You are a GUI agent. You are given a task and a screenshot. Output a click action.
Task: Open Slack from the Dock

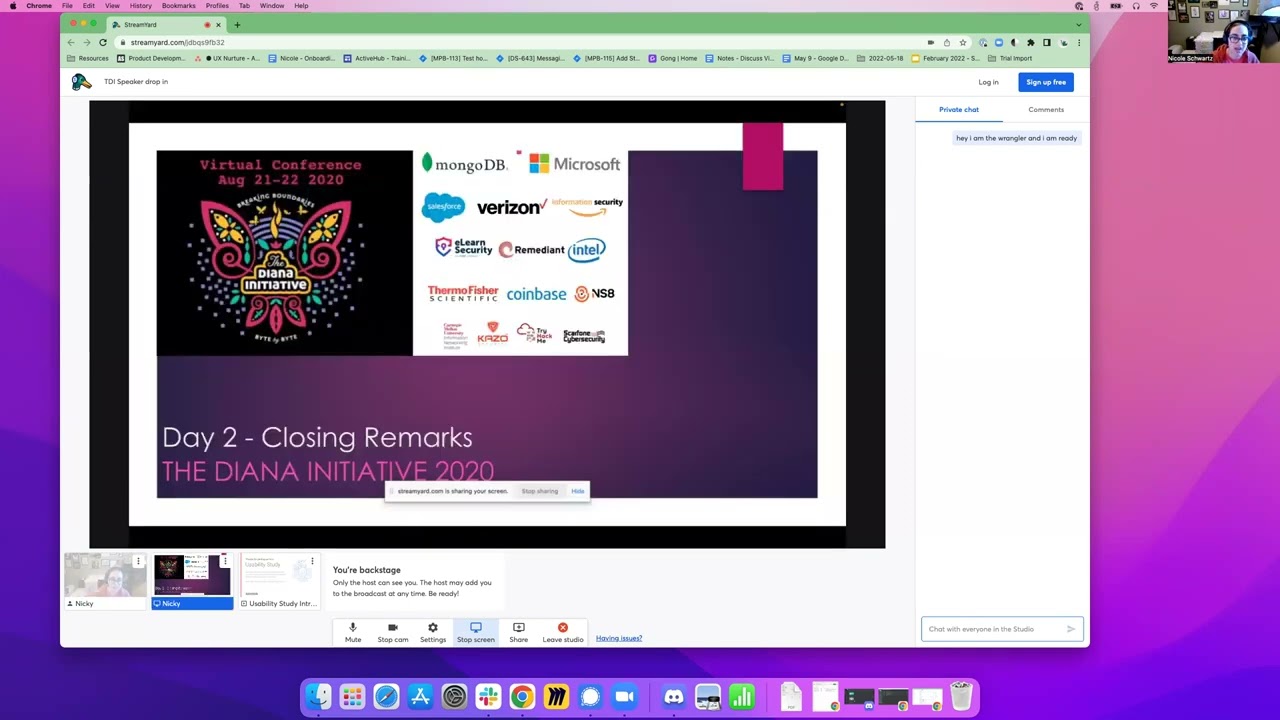coord(488,696)
